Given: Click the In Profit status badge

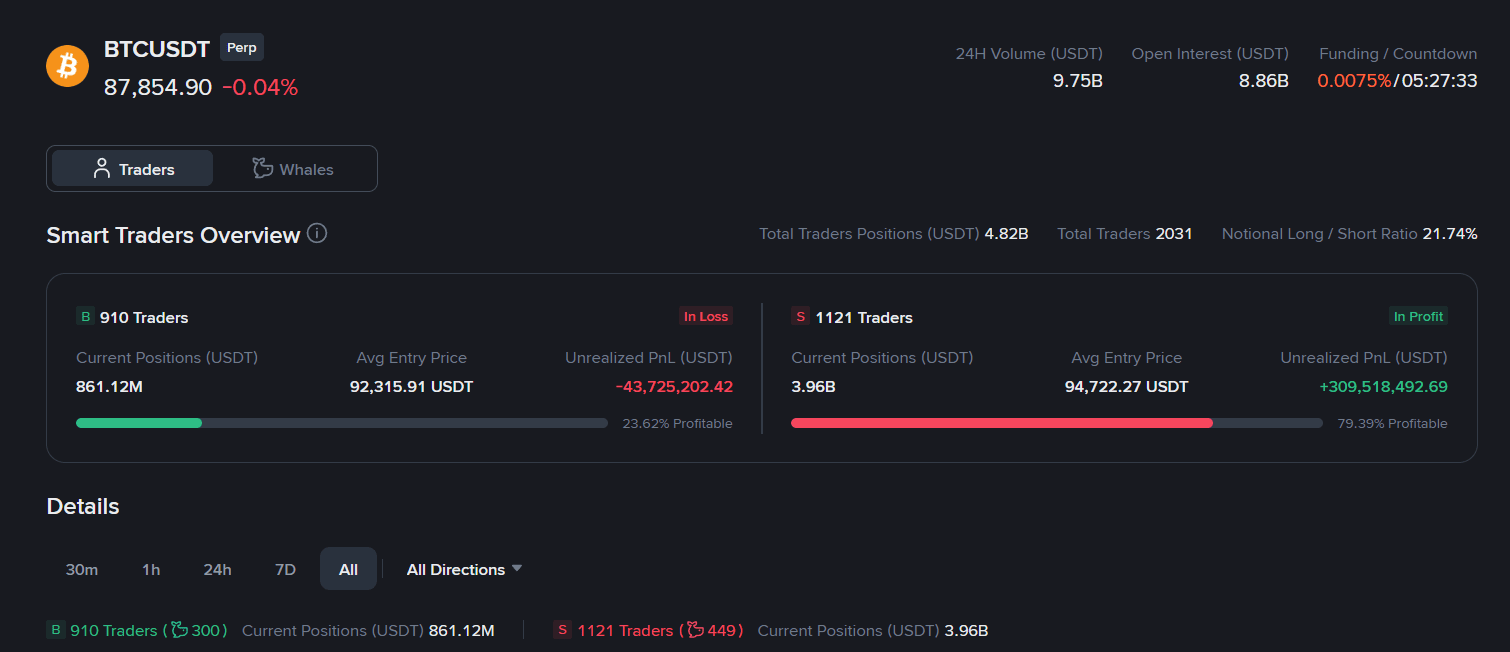Looking at the screenshot, I should [1418, 316].
